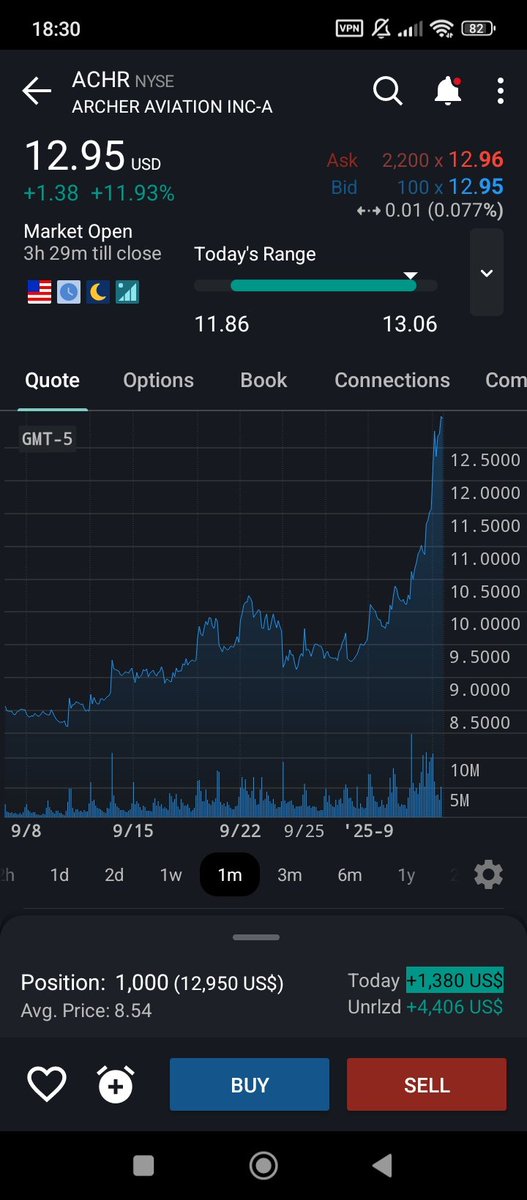Select the 3m chart range

point(290,875)
